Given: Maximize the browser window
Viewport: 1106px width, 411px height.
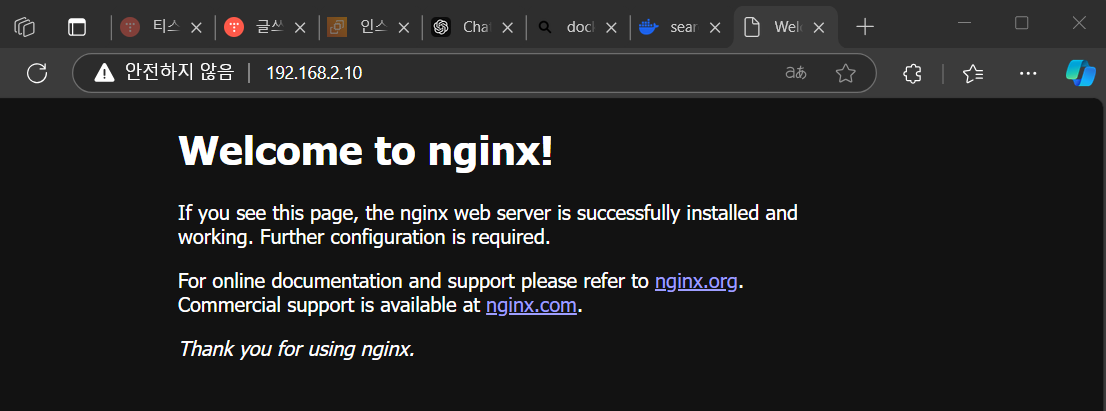Looking at the screenshot, I should [x=1021, y=23].
